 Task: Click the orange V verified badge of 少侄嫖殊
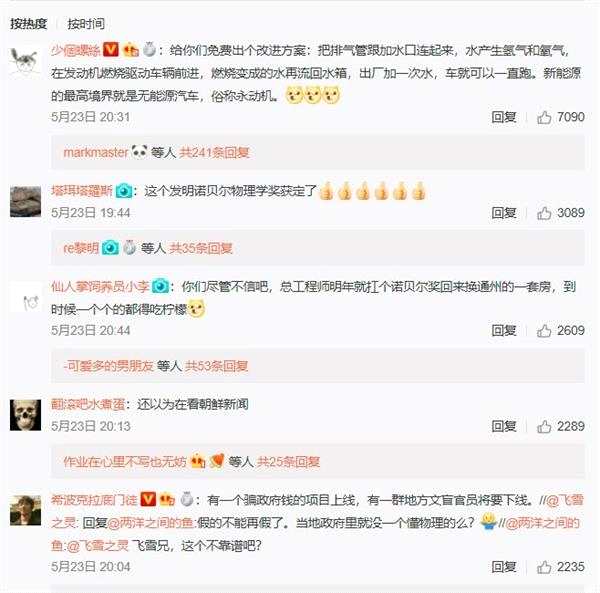coord(111,49)
